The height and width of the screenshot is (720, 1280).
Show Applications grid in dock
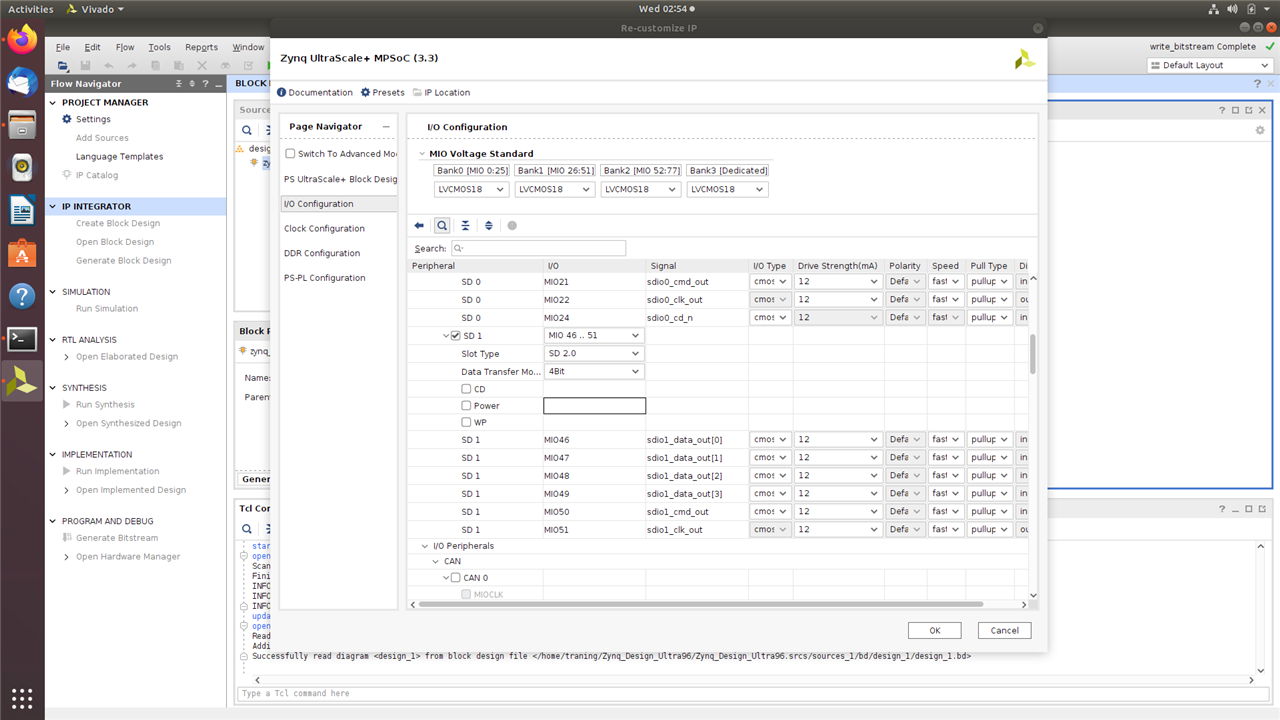point(22,697)
